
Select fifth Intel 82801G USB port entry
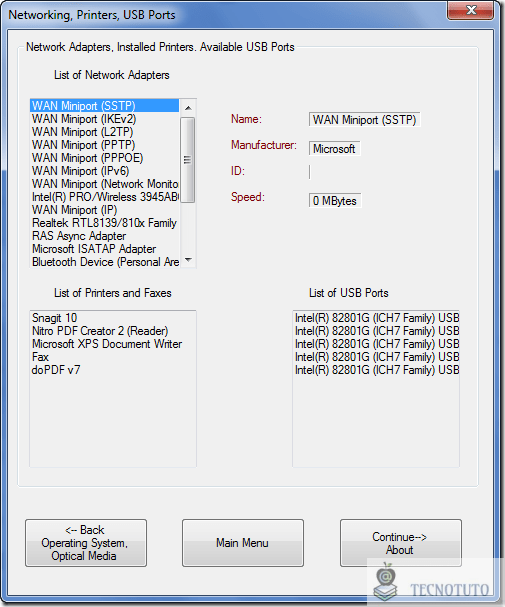tap(376, 370)
